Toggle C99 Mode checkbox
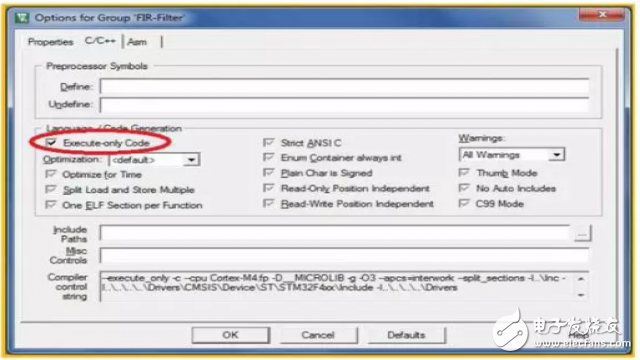 (464, 203)
